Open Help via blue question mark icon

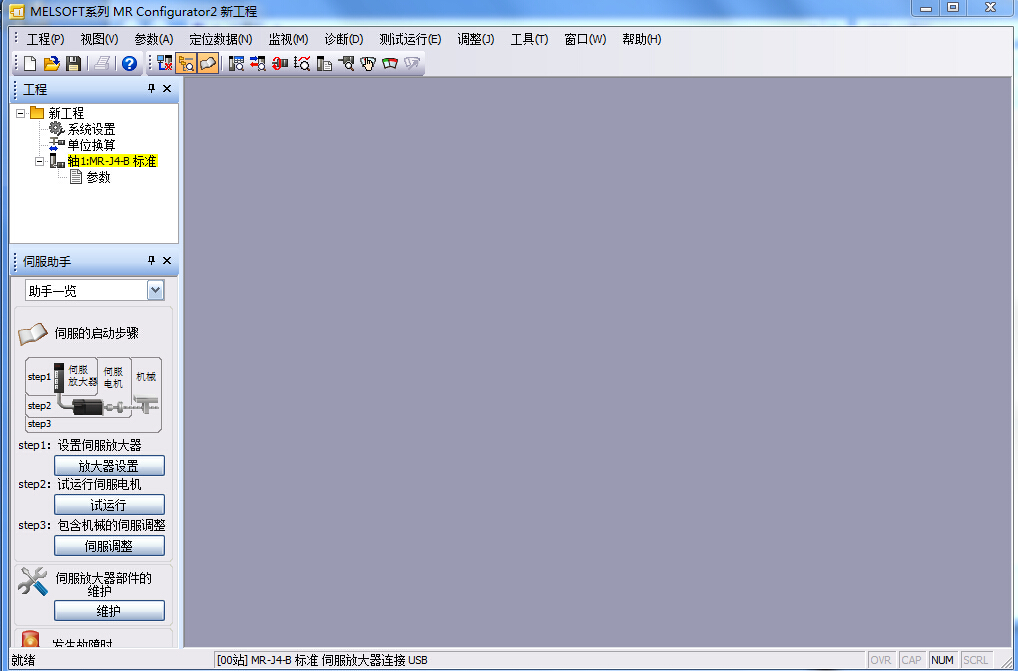click(129, 64)
